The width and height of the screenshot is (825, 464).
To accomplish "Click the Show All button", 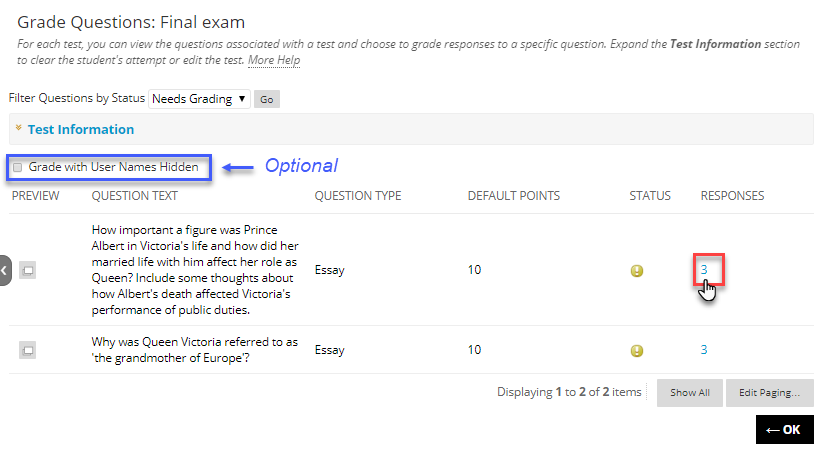I will (x=689, y=393).
